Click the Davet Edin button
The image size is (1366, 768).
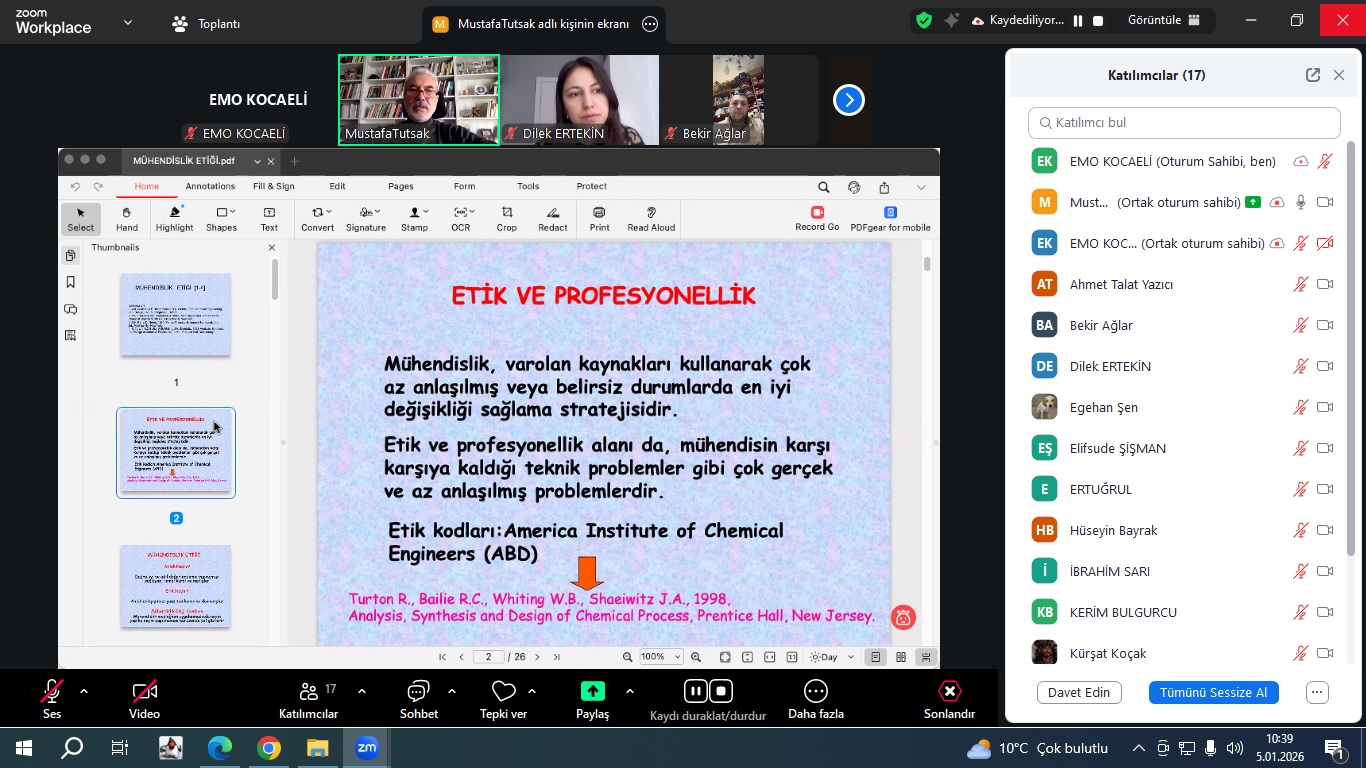[x=1078, y=692]
